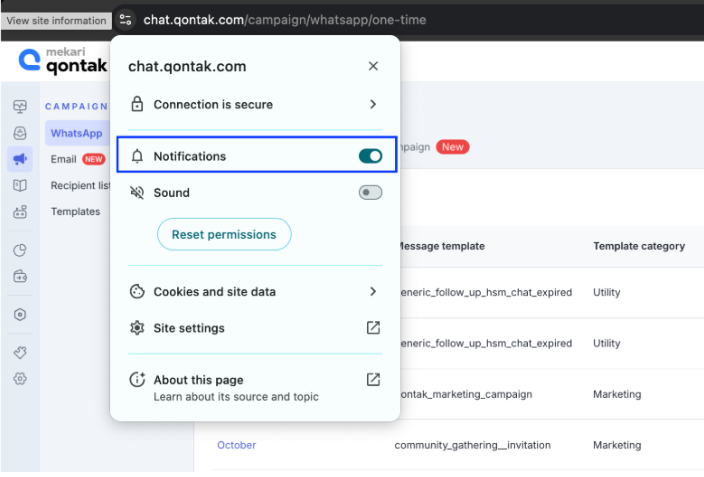Open the book icon in left sidebar

tap(20, 185)
